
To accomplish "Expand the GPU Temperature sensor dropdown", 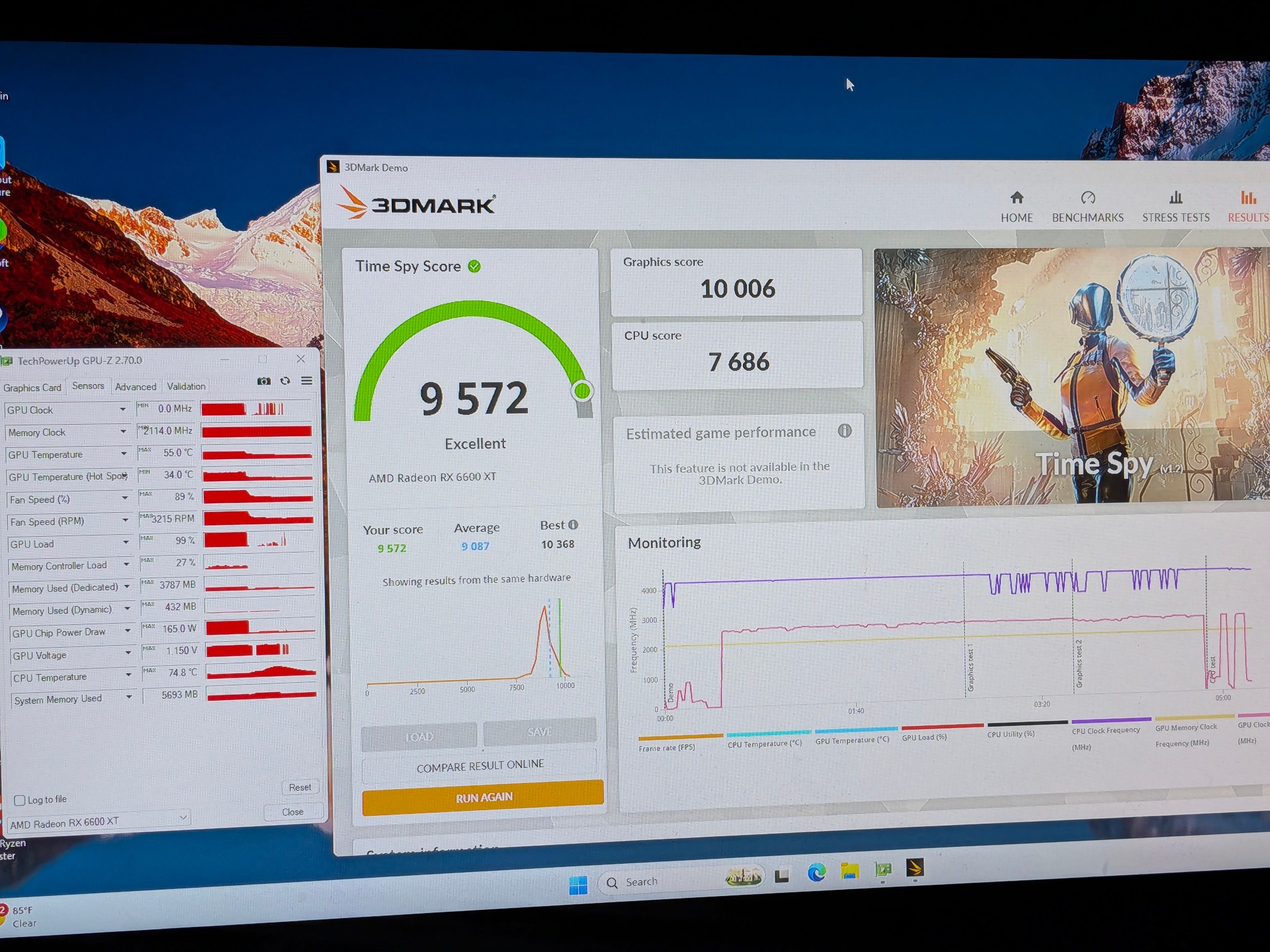I will [x=124, y=454].
